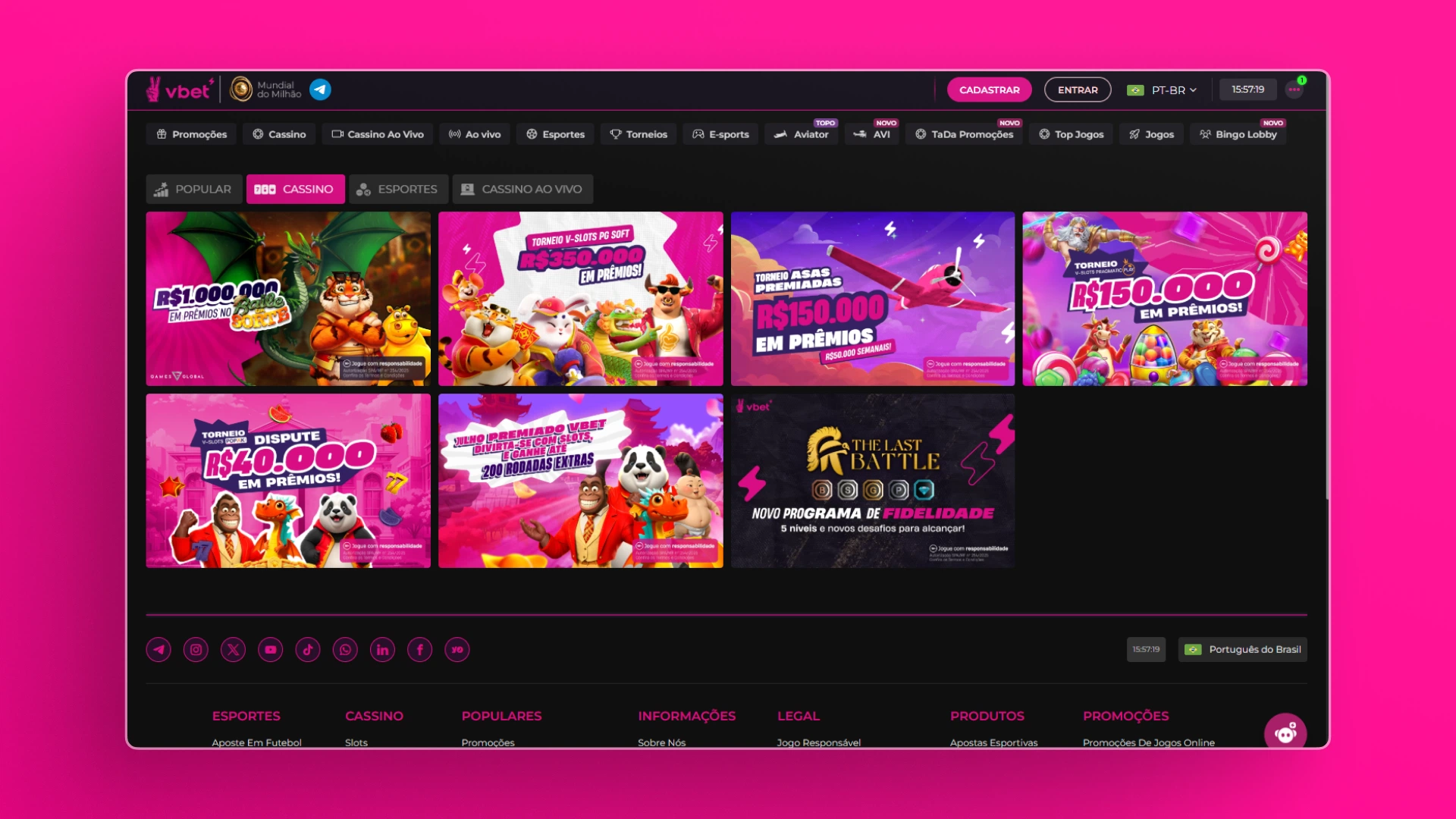Screen dimensions: 1456x819
Task: Open the vbet home logo
Action: [178, 89]
